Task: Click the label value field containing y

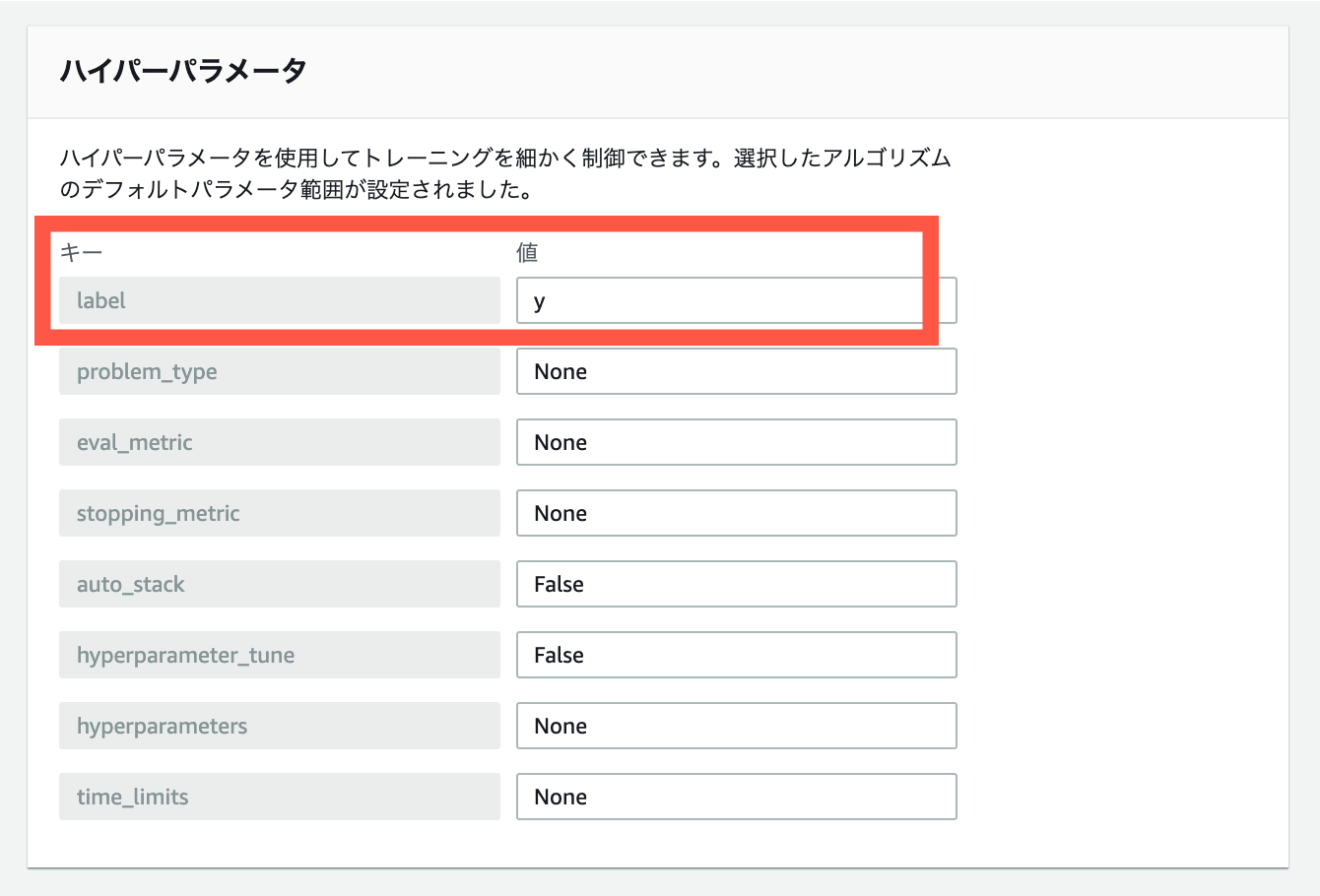Action: click(736, 300)
